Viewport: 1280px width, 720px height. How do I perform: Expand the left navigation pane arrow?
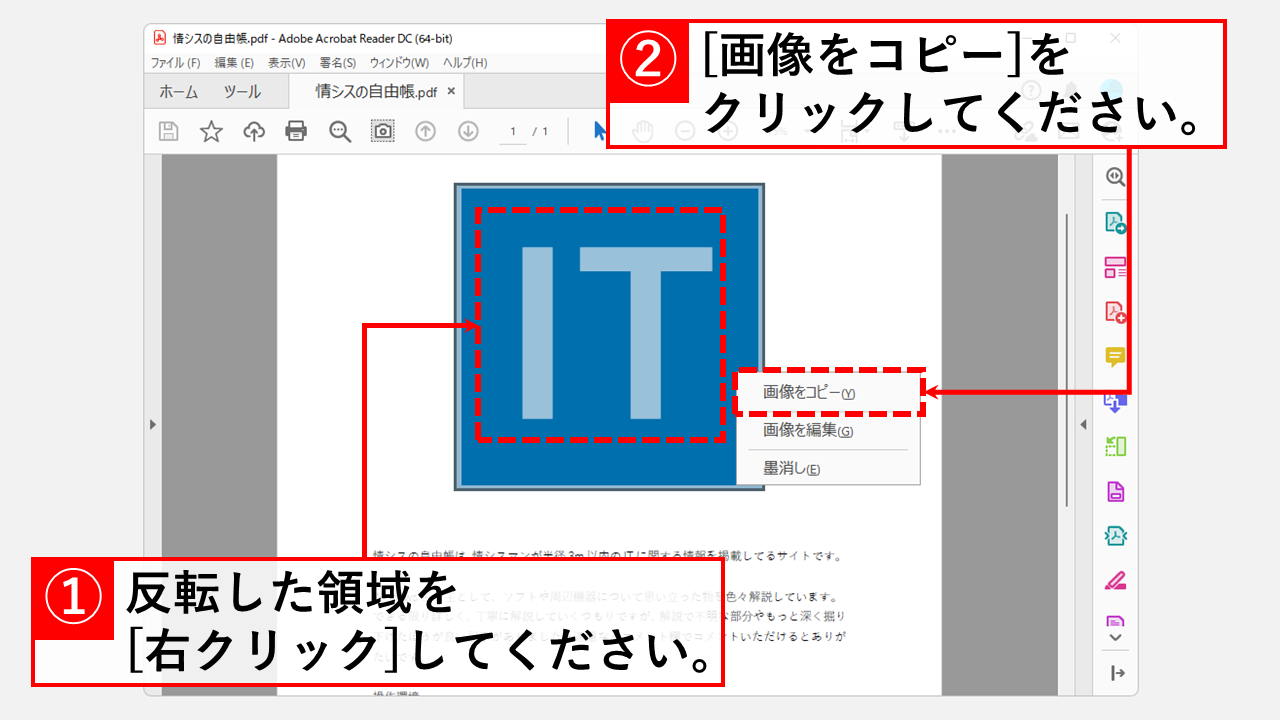pyautogui.click(x=153, y=425)
